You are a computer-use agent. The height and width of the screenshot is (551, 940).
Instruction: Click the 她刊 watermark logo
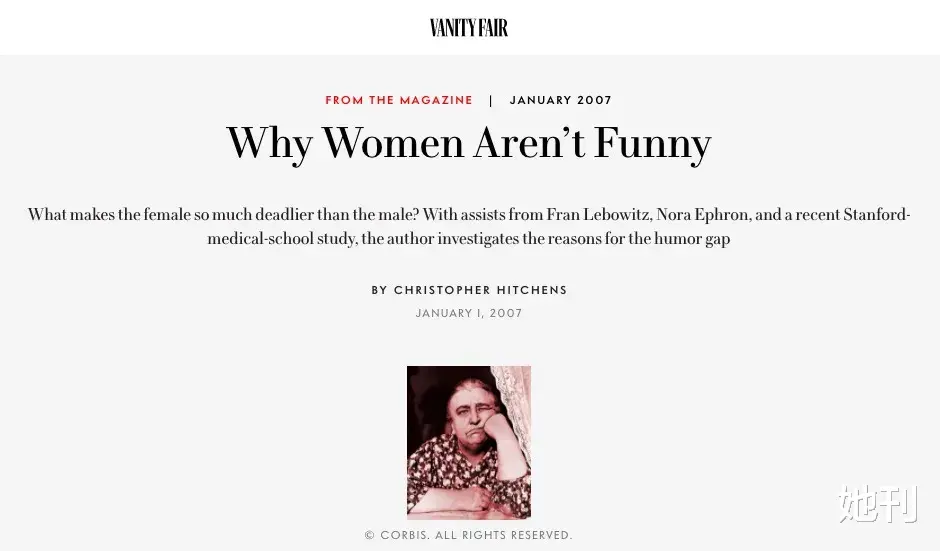tap(877, 504)
